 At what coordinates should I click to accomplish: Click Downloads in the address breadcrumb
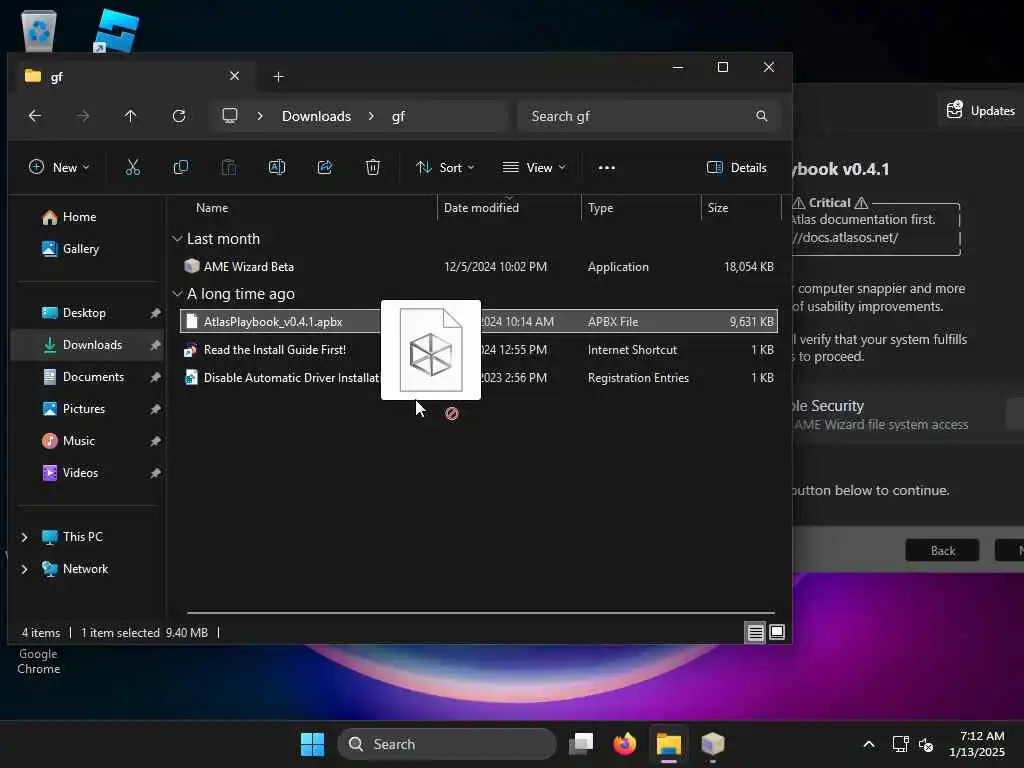pos(316,116)
